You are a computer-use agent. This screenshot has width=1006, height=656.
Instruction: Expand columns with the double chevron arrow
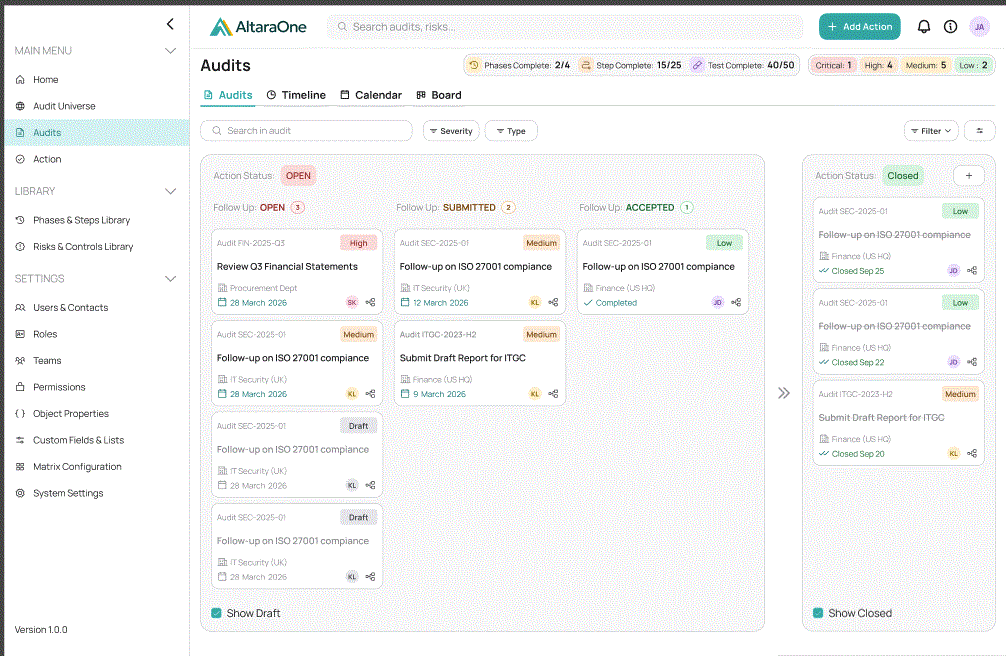point(783,393)
